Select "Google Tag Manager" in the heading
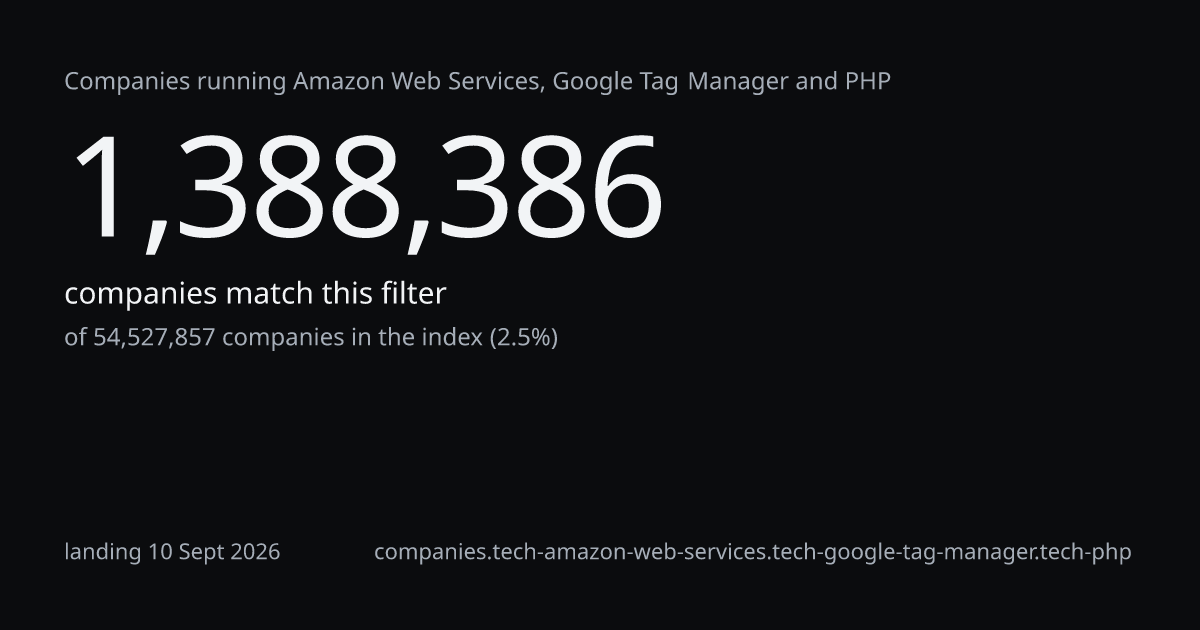The height and width of the screenshot is (630, 1200). [x=671, y=82]
